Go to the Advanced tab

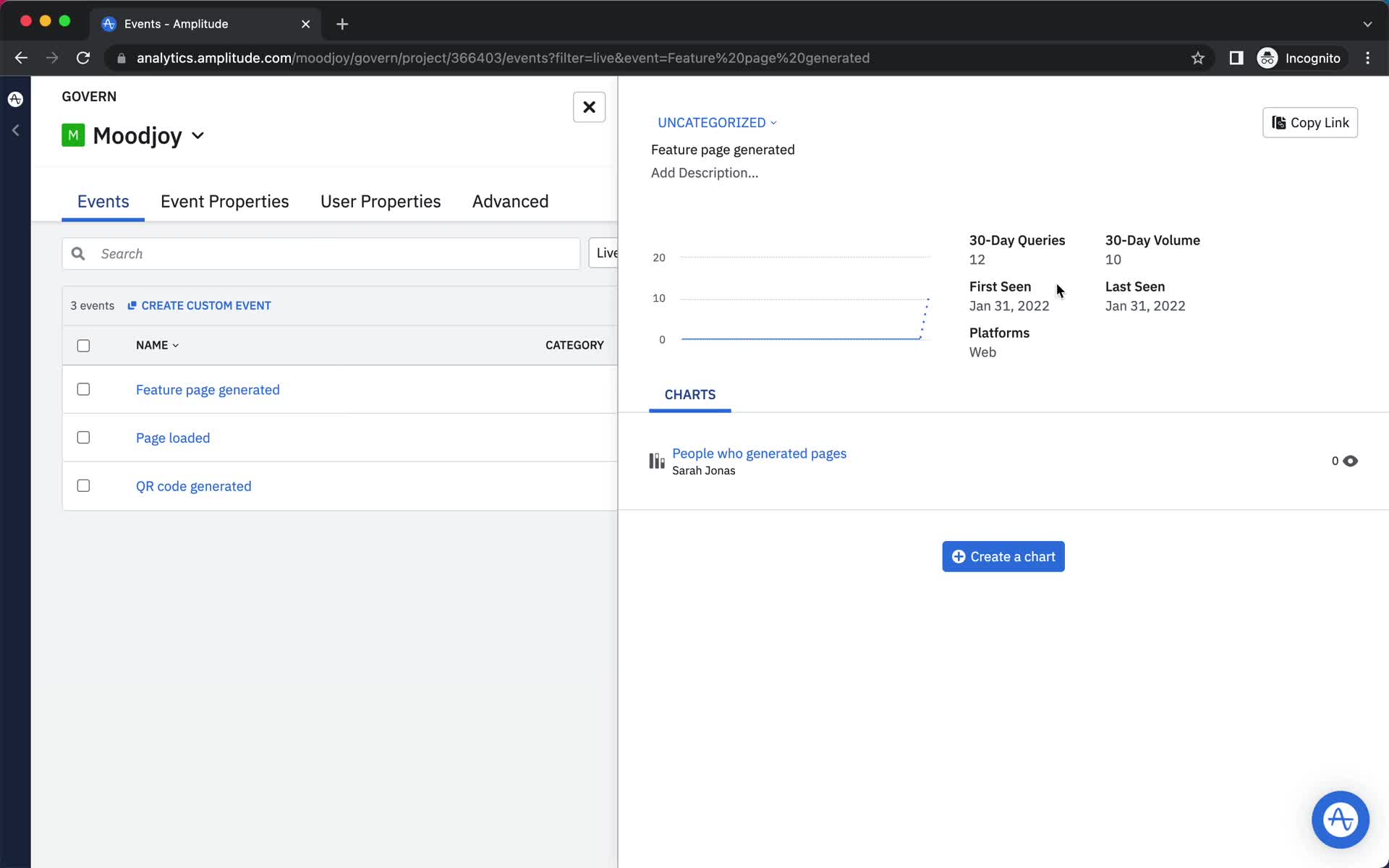point(510,201)
